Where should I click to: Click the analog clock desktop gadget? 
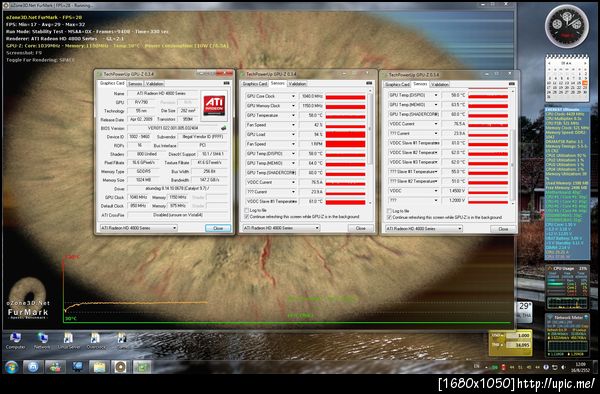pyautogui.click(x=567, y=26)
